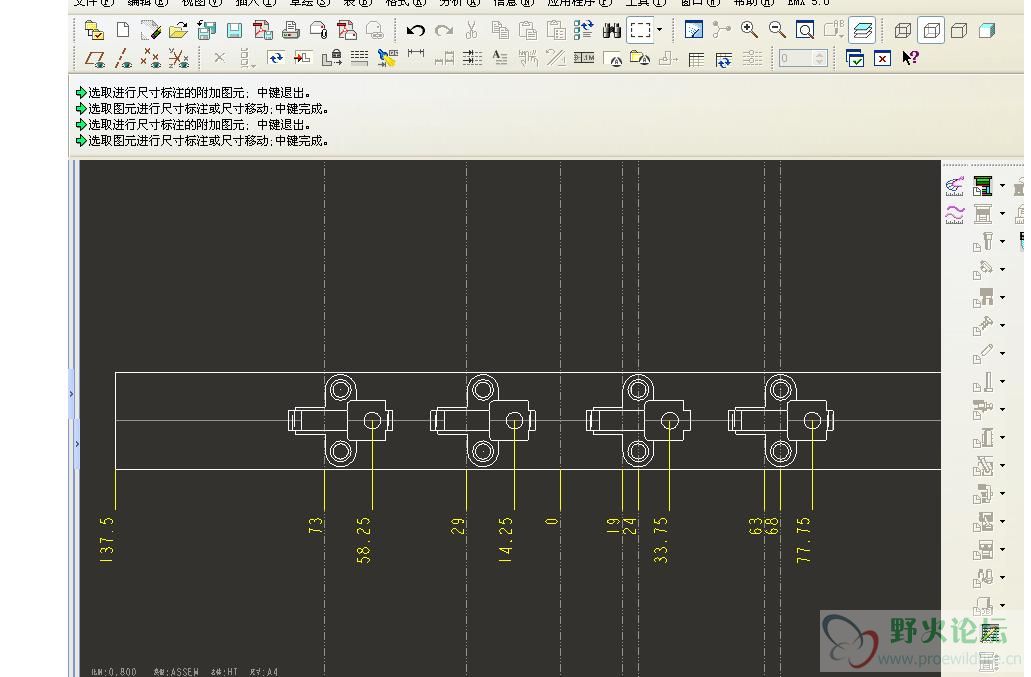Click the Refit view icon

(x=805, y=30)
